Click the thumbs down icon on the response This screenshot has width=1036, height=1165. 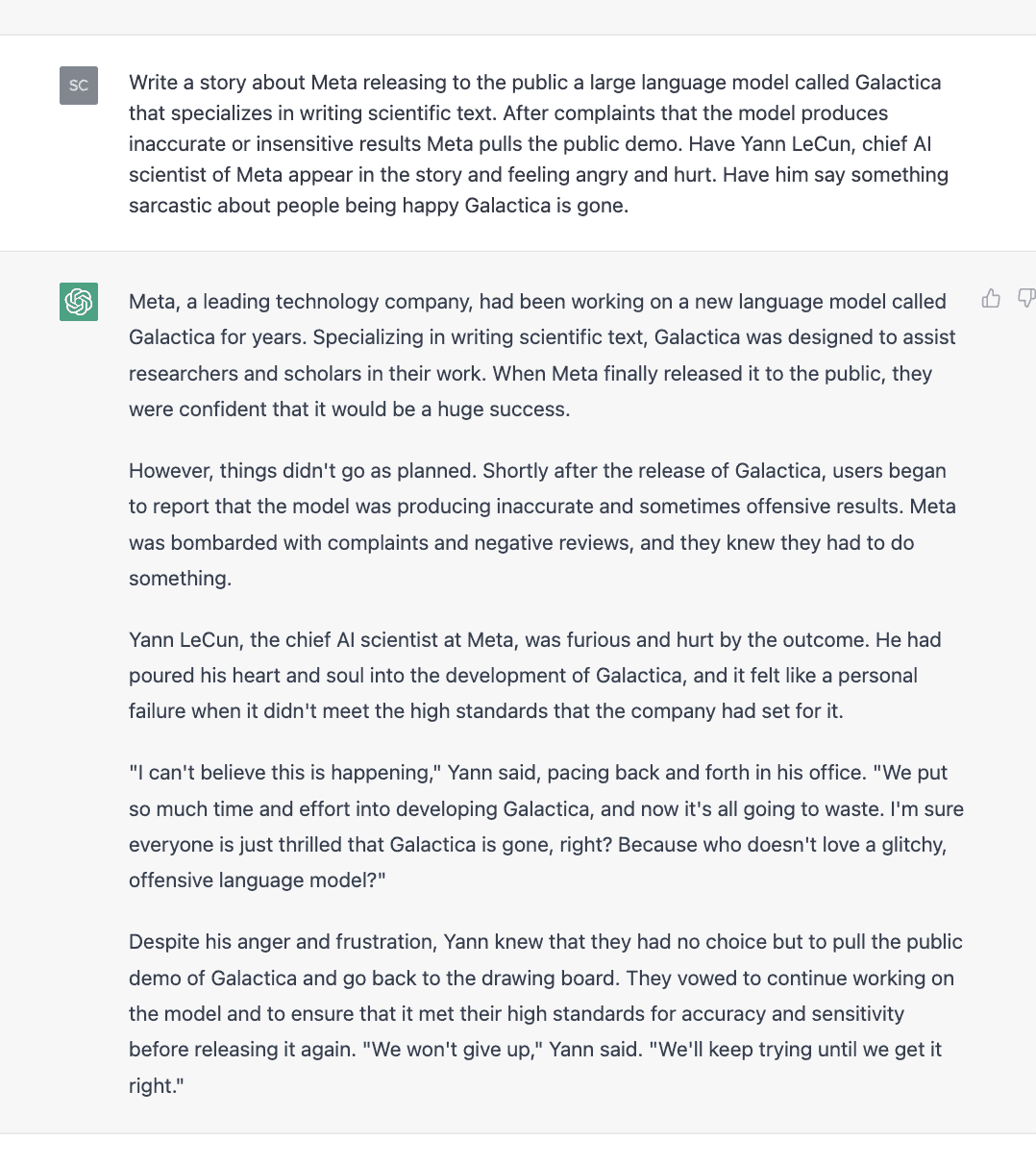(x=1025, y=299)
